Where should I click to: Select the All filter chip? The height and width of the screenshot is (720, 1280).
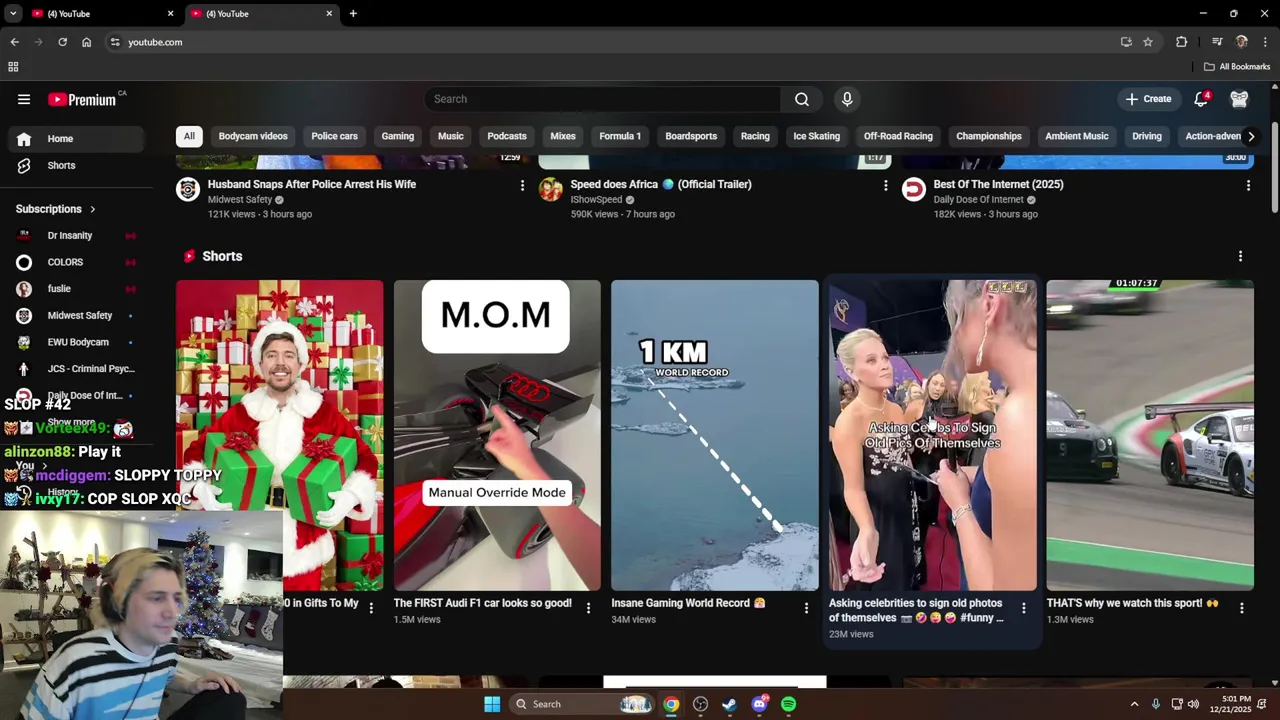click(189, 136)
